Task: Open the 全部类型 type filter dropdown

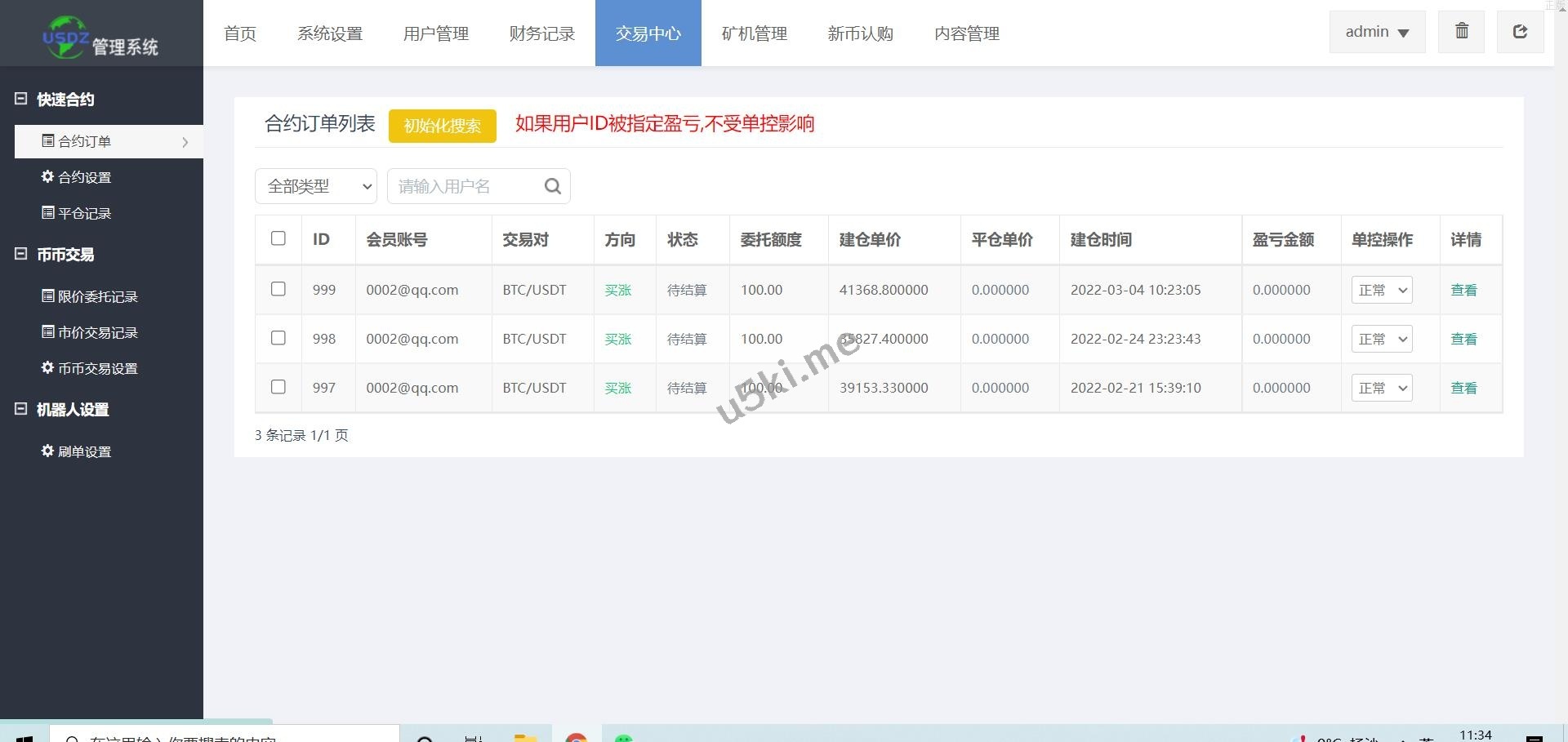Action: coord(316,186)
